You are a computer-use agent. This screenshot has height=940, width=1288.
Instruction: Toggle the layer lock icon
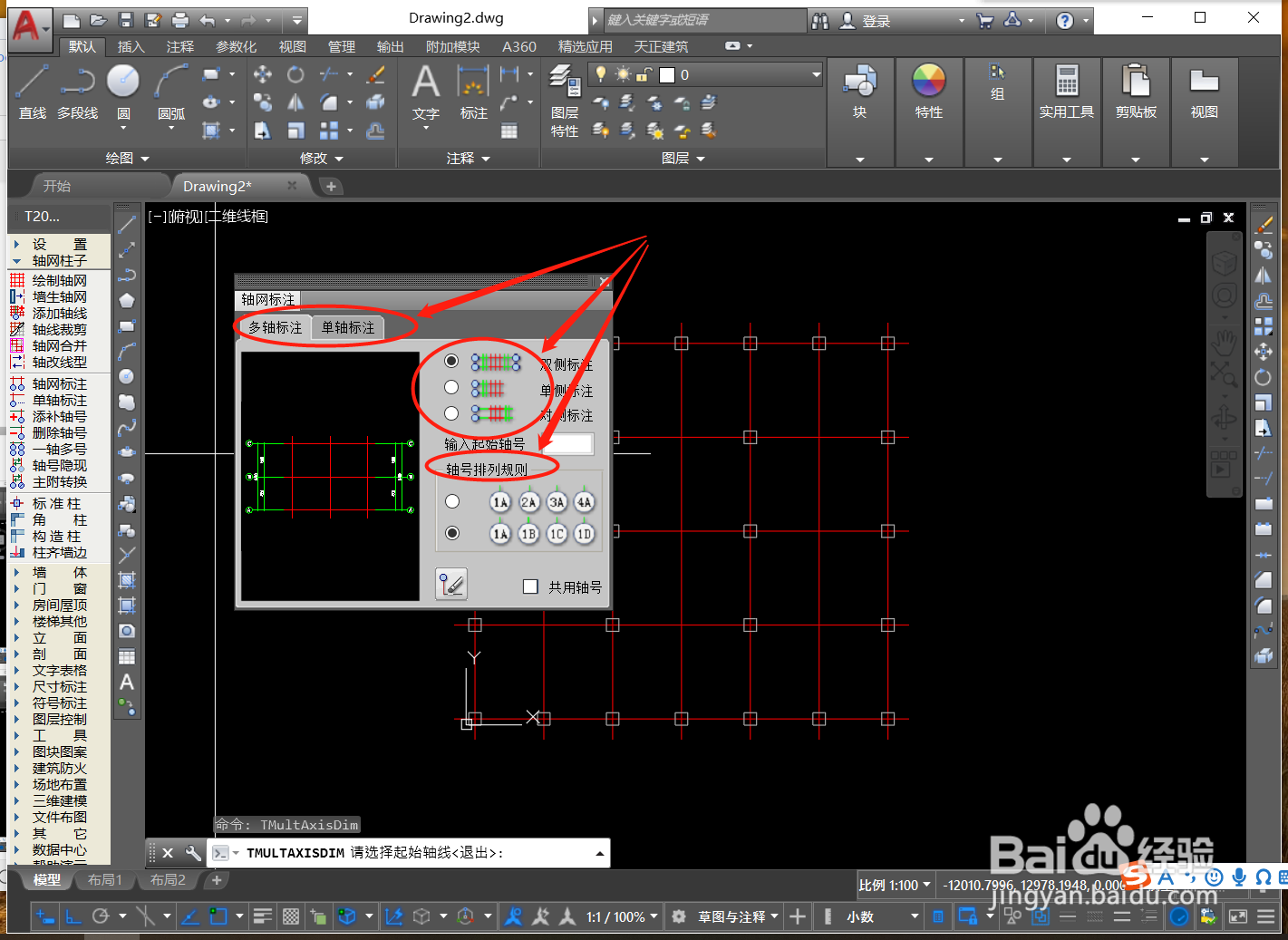tap(644, 74)
